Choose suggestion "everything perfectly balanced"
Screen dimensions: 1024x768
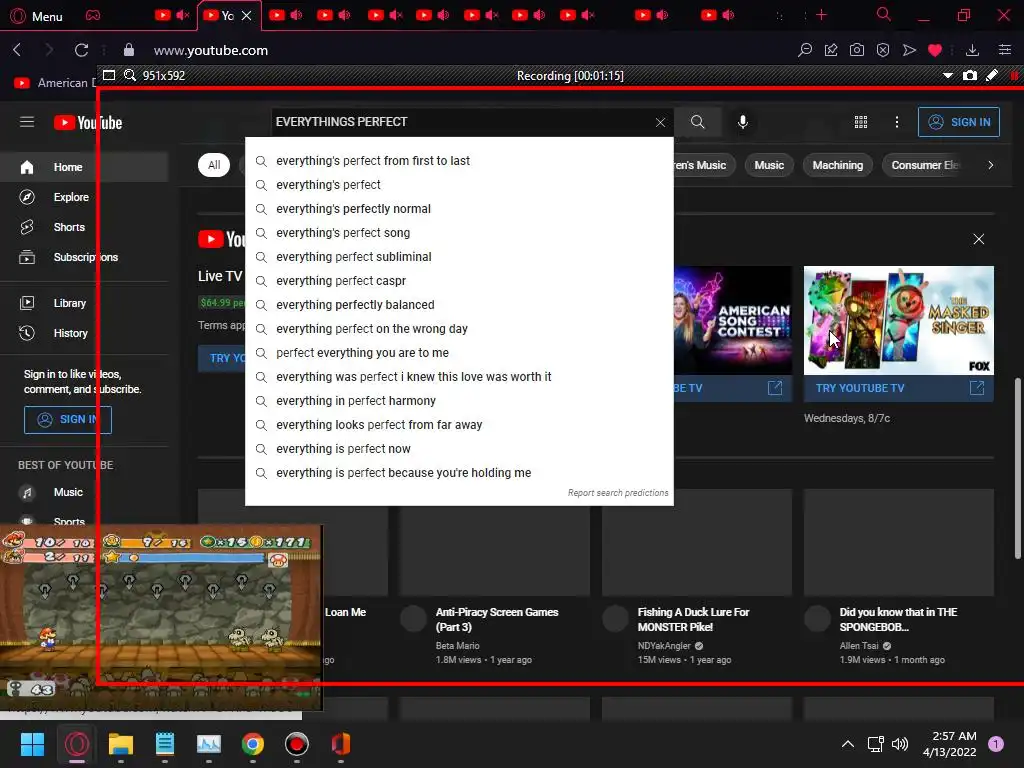tap(459, 305)
